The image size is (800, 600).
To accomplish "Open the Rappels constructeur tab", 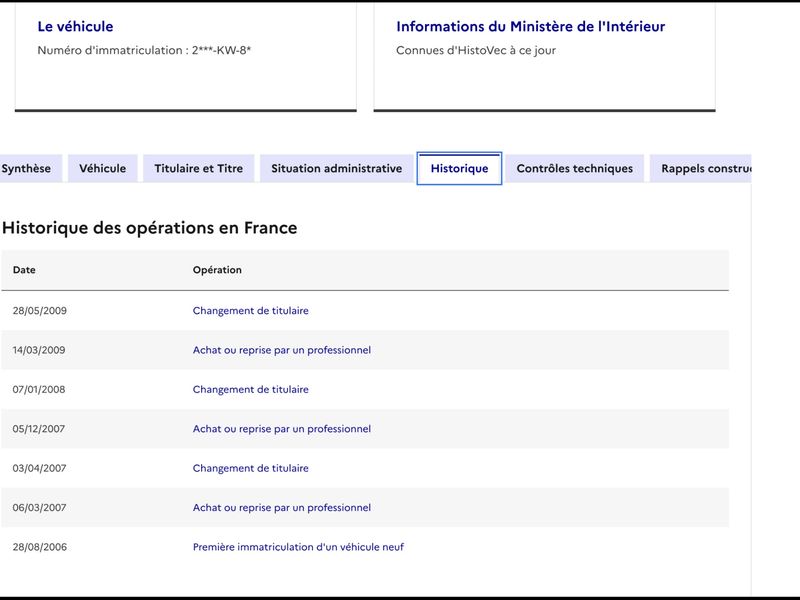I will tap(701, 168).
